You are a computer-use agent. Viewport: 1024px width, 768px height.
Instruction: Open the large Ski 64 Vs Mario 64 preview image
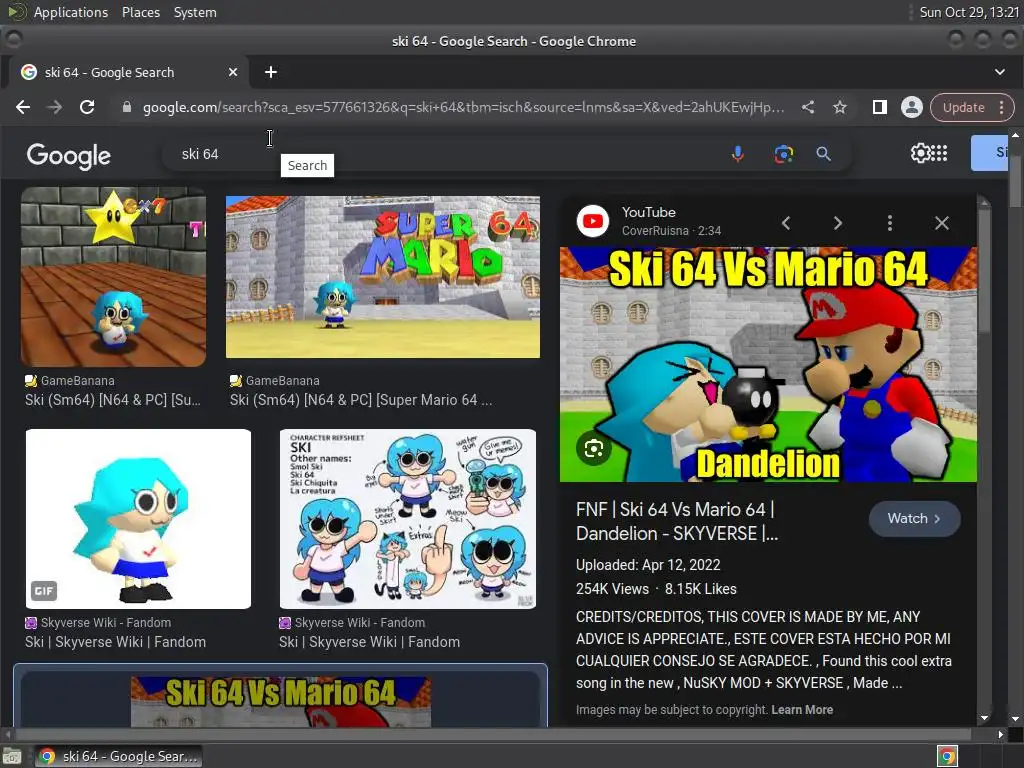(x=768, y=364)
